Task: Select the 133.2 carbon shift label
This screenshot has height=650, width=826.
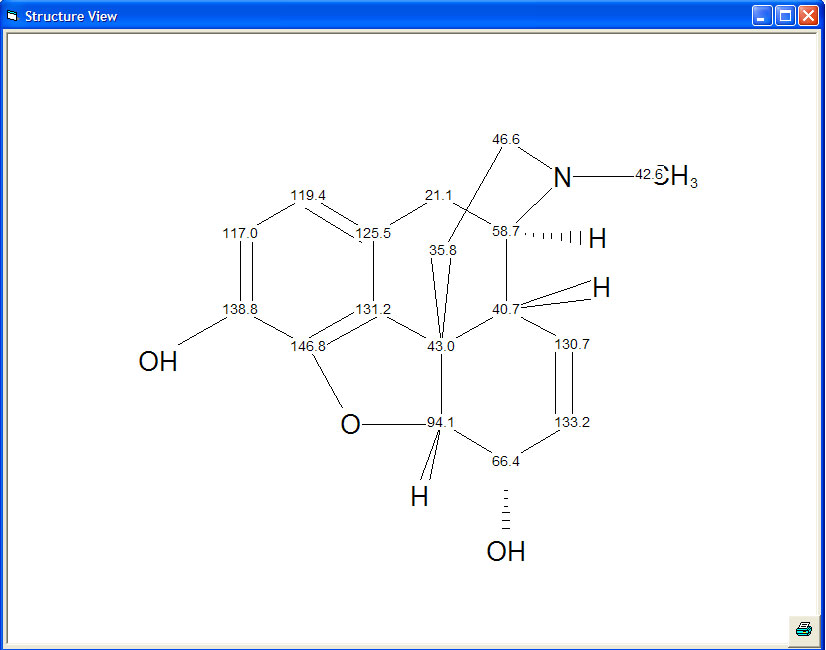Action: 572,422
